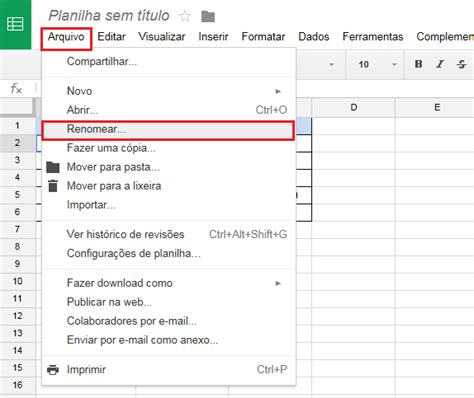The image size is (474, 398).
Task: Click the green Sheets home icon
Action: tap(15, 24)
